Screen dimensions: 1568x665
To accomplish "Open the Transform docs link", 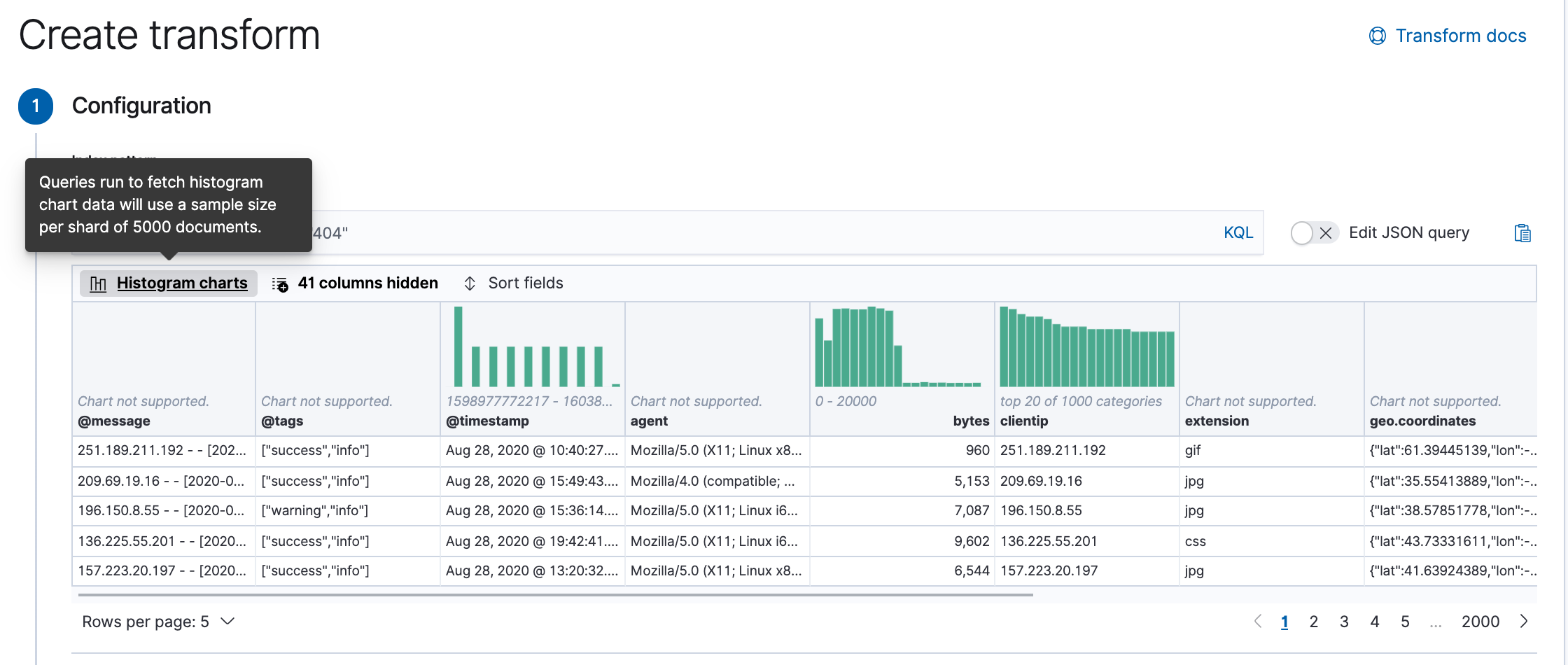I will coord(1460,36).
